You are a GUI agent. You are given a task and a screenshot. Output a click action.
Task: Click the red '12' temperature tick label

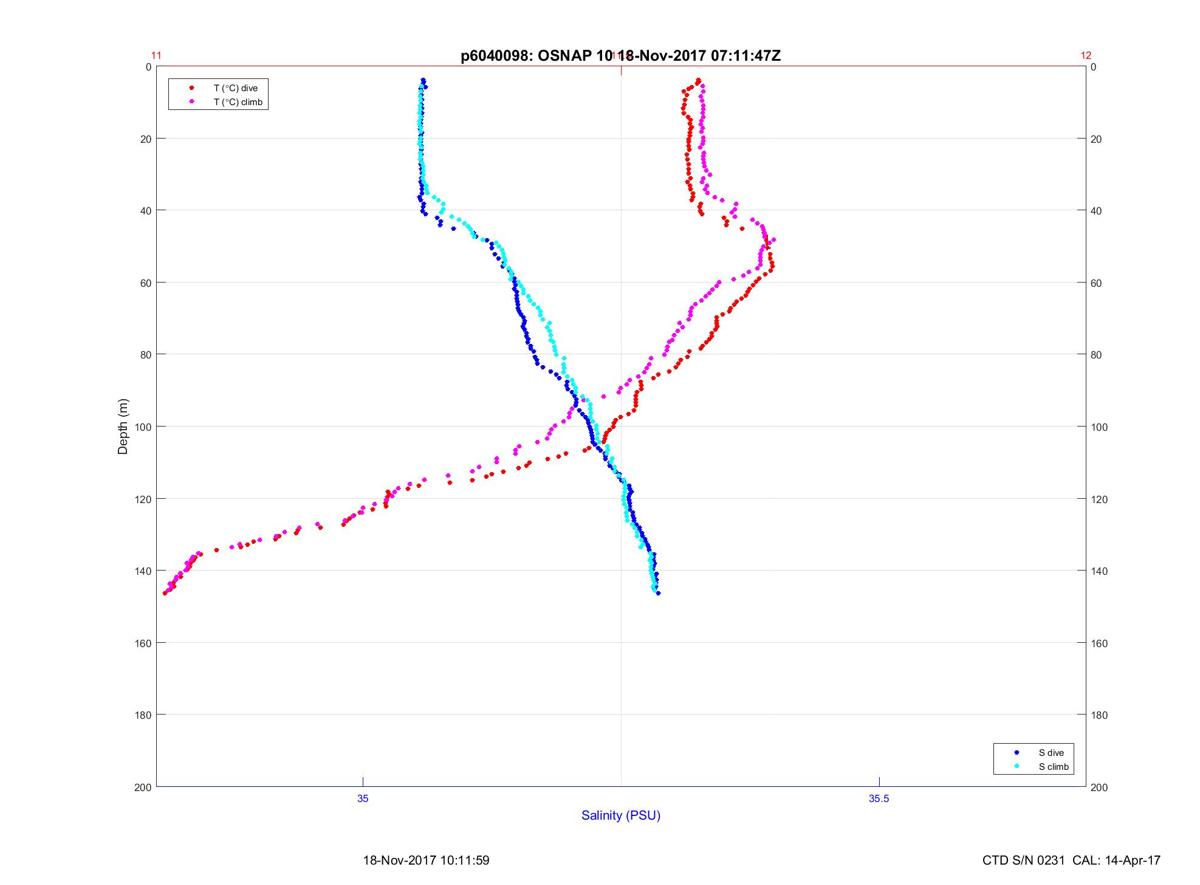click(x=1086, y=56)
